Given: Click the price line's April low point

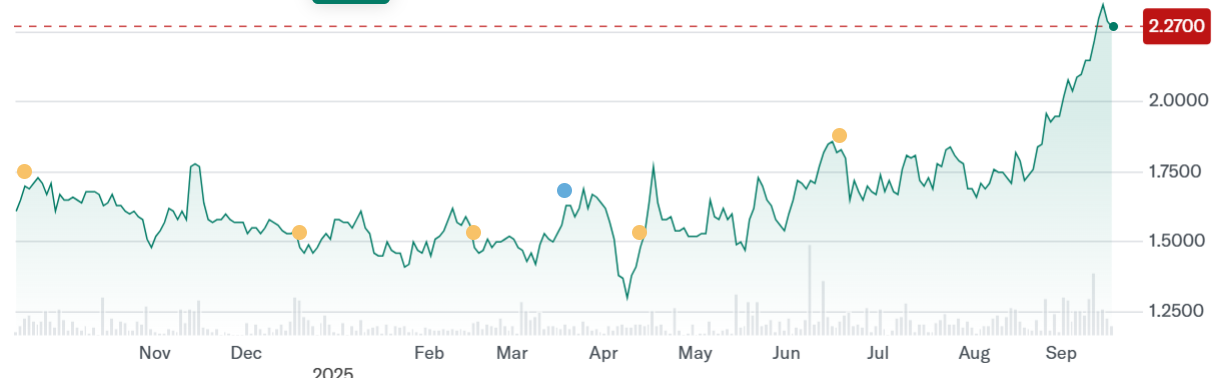Looking at the screenshot, I should [x=627, y=297].
